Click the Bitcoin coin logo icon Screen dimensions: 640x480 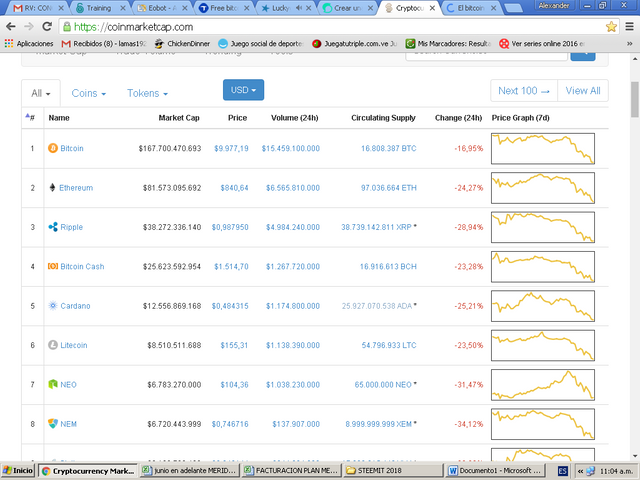(x=53, y=148)
